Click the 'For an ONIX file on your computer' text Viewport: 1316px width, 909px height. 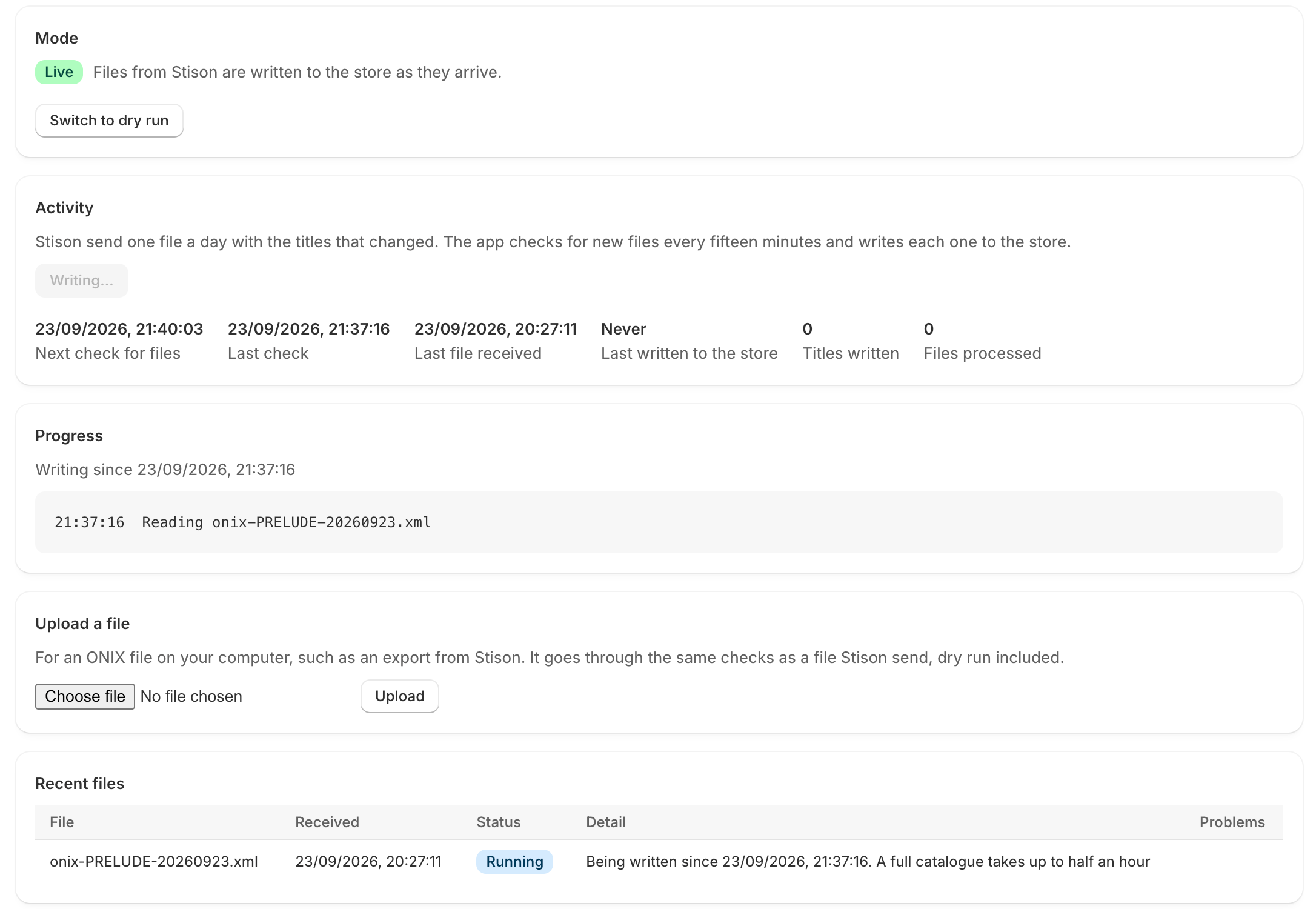(x=550, y=658)
